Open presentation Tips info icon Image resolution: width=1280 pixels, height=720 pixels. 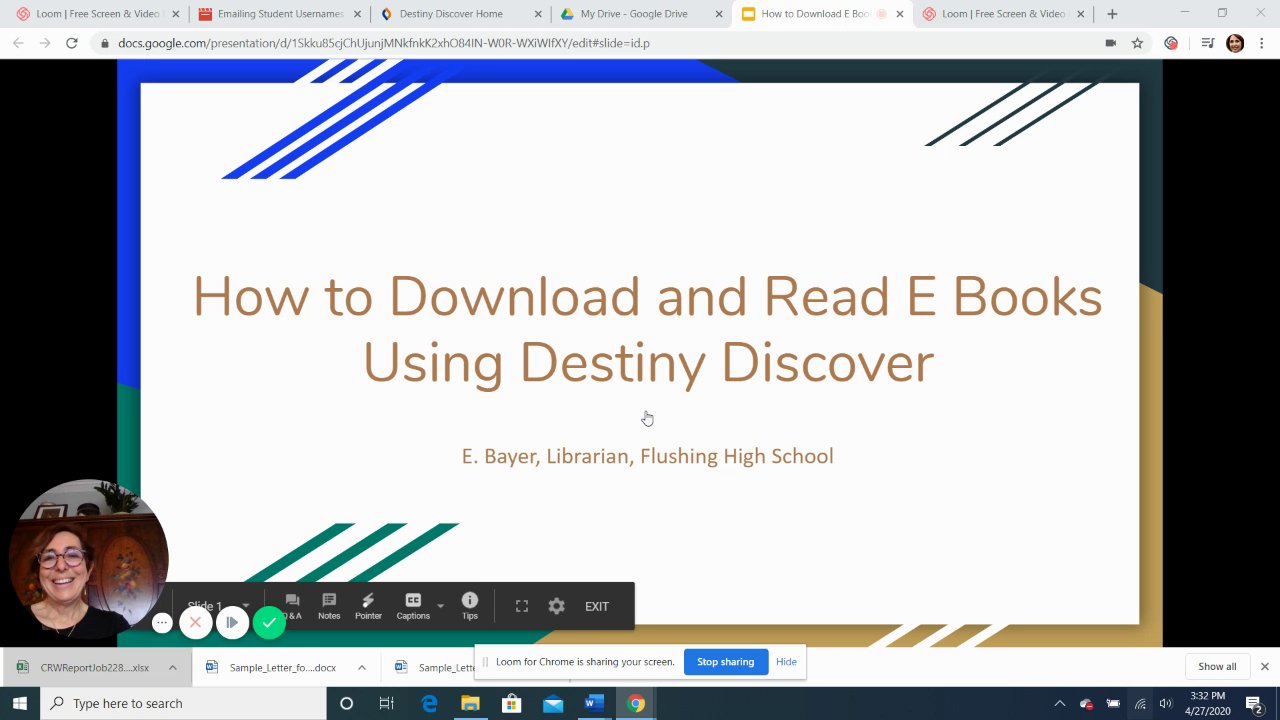pyautogui.click(x=470, y=606)
